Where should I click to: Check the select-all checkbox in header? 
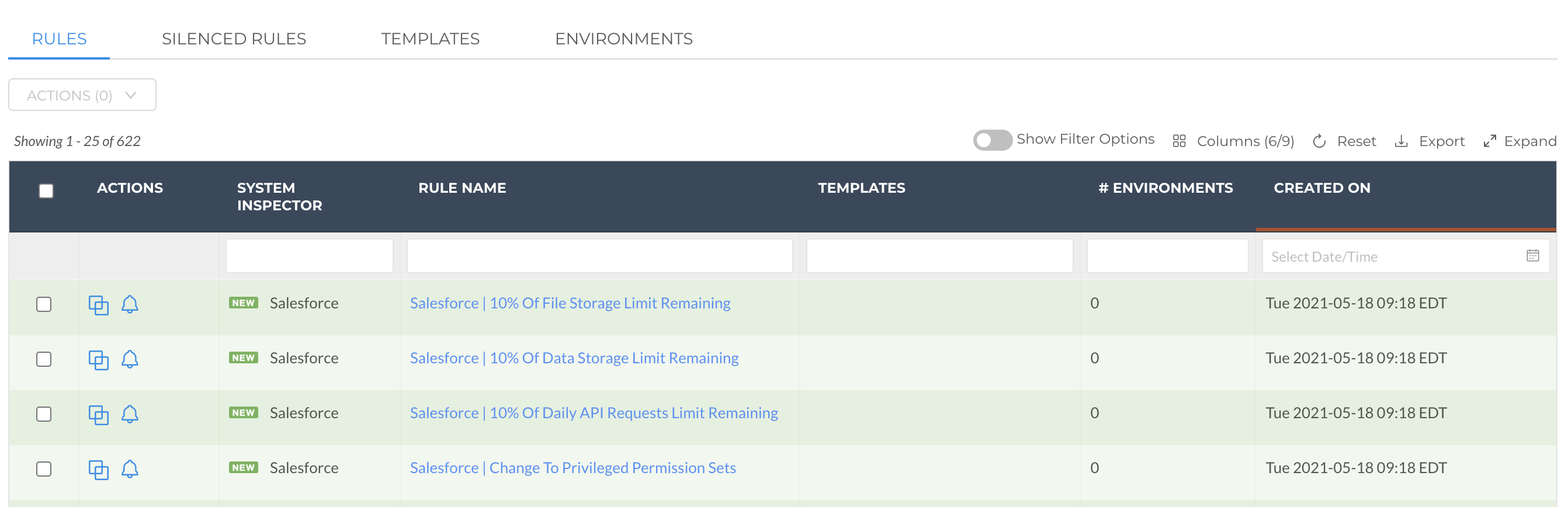pyautogui.click(x=46, y=191)
